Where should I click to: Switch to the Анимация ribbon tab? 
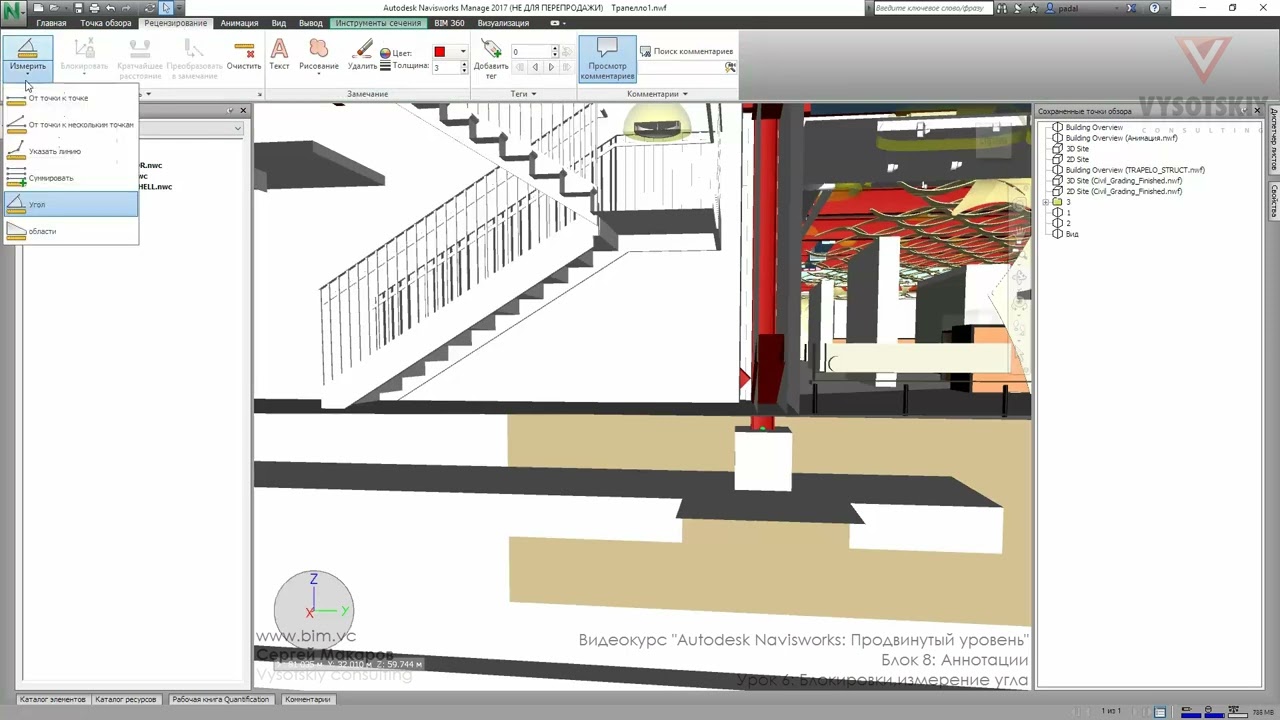[239, 23]
